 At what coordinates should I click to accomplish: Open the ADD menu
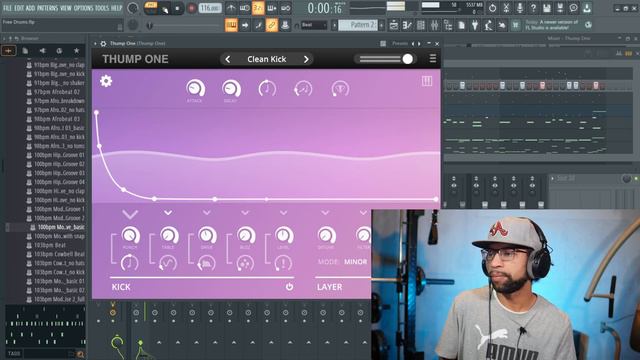(31, 8)
